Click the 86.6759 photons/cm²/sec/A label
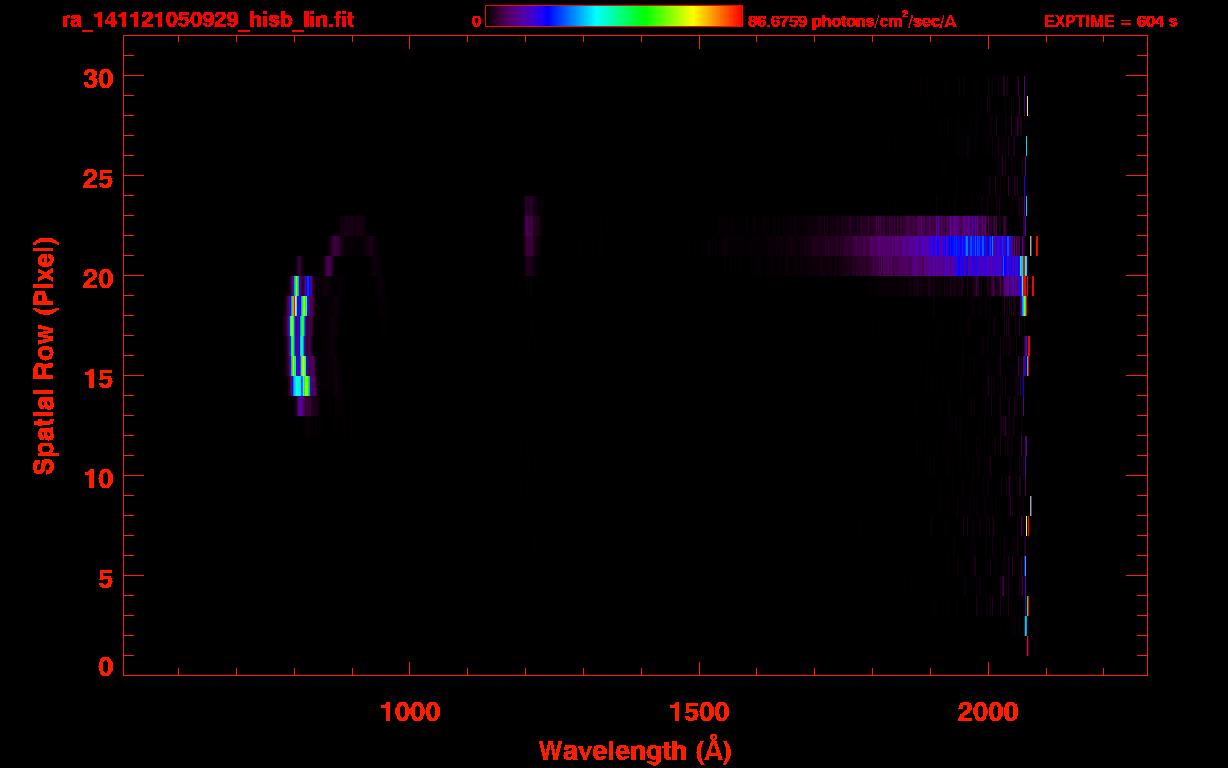This screenshot has width=1228, height=768. pos(852,20)
